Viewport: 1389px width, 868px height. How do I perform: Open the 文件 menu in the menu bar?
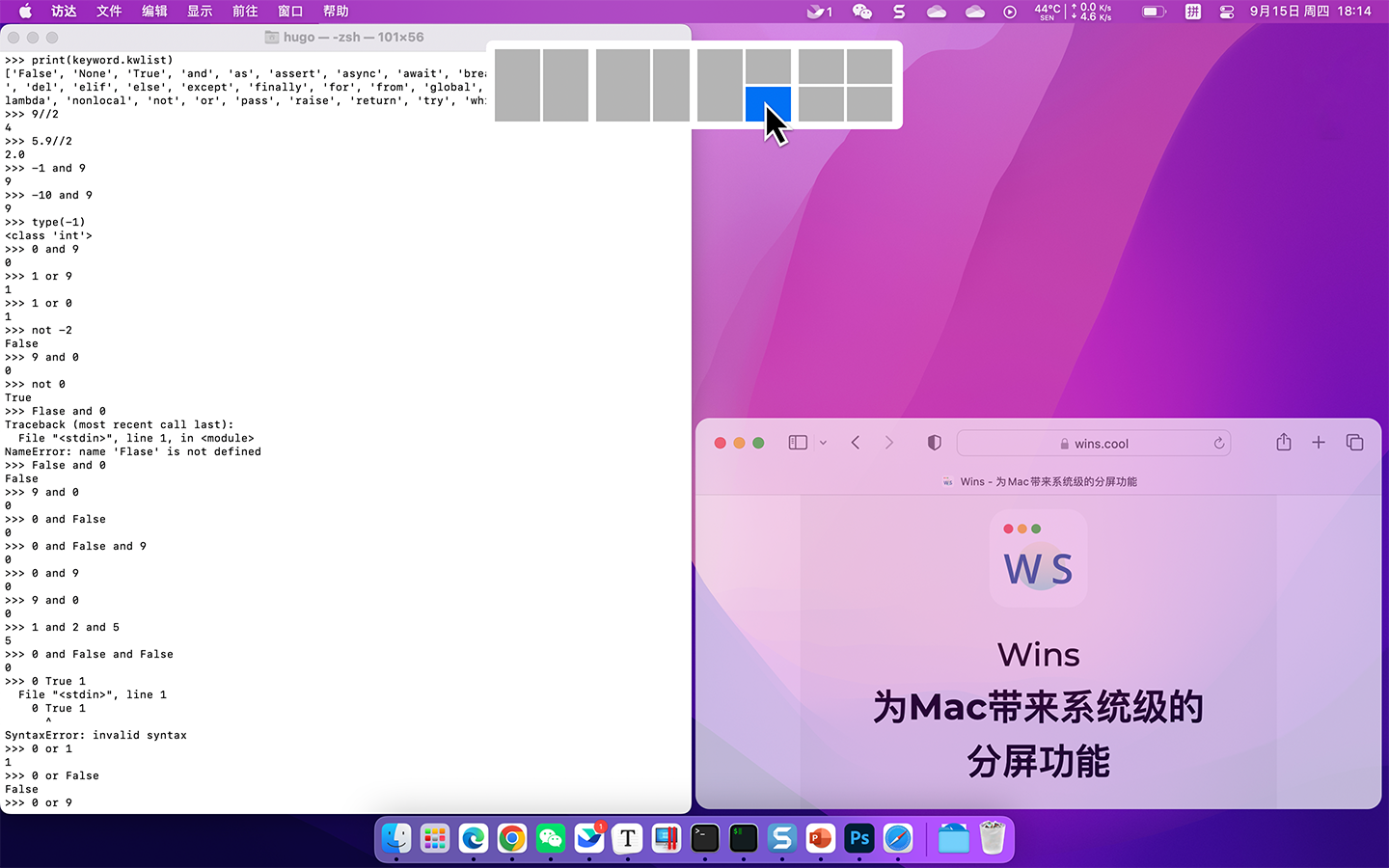108,12
